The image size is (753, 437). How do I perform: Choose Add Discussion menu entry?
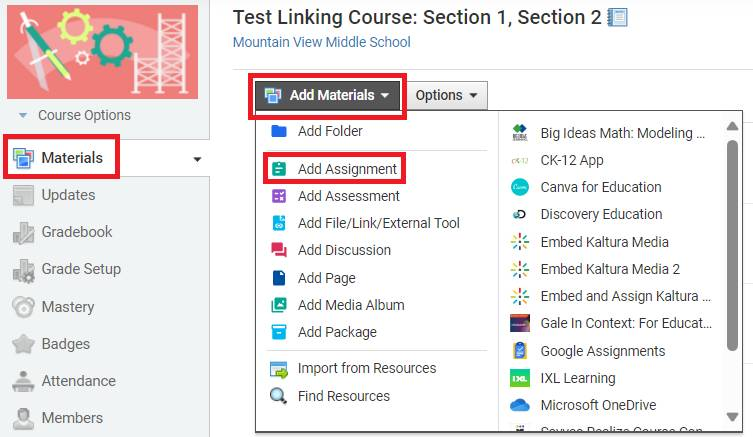tap(344, 250)
